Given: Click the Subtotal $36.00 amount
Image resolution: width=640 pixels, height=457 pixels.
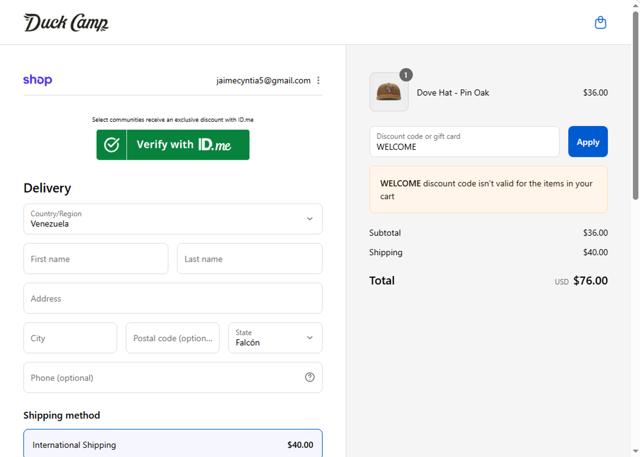Looking at the screenshot, I should [x=595, y=233].
